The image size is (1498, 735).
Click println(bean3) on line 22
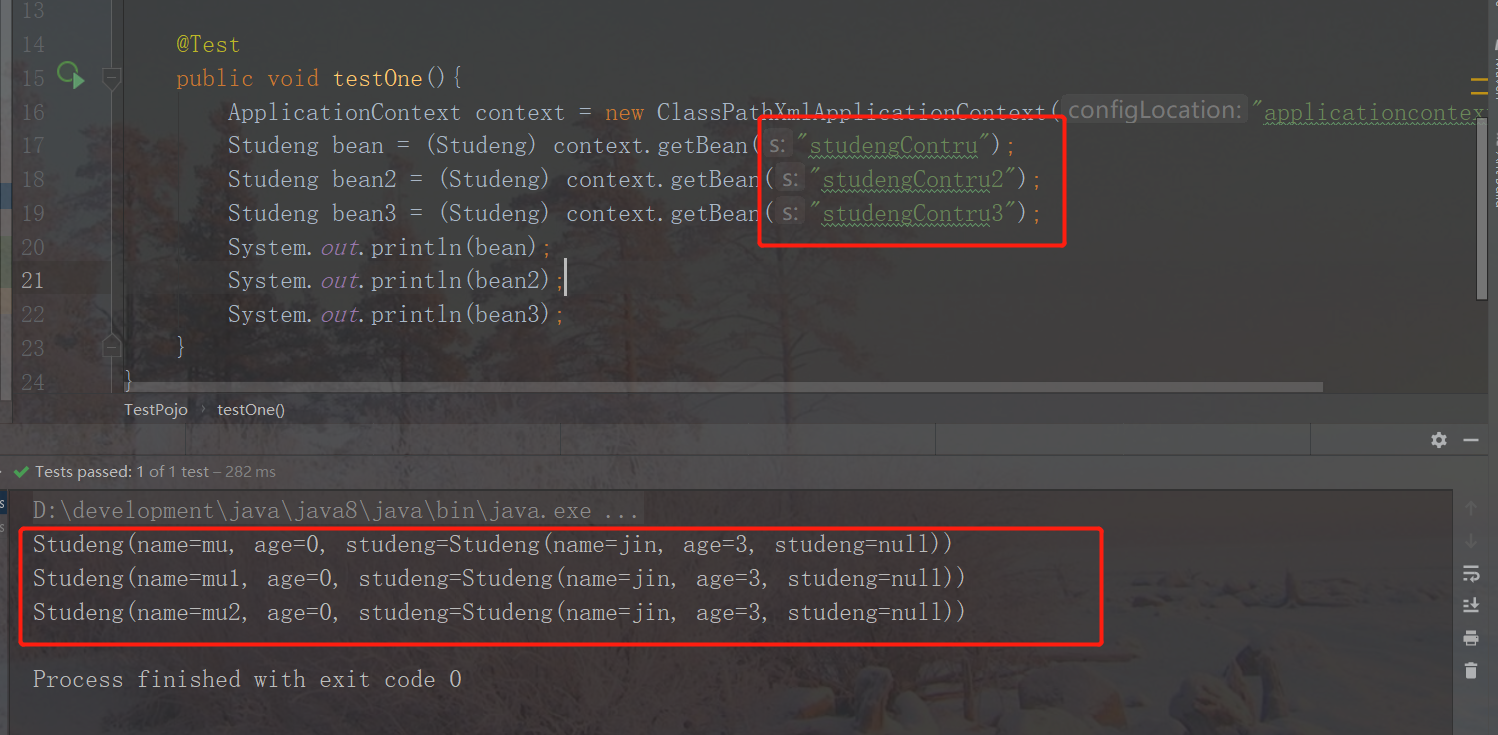[462, 314]
